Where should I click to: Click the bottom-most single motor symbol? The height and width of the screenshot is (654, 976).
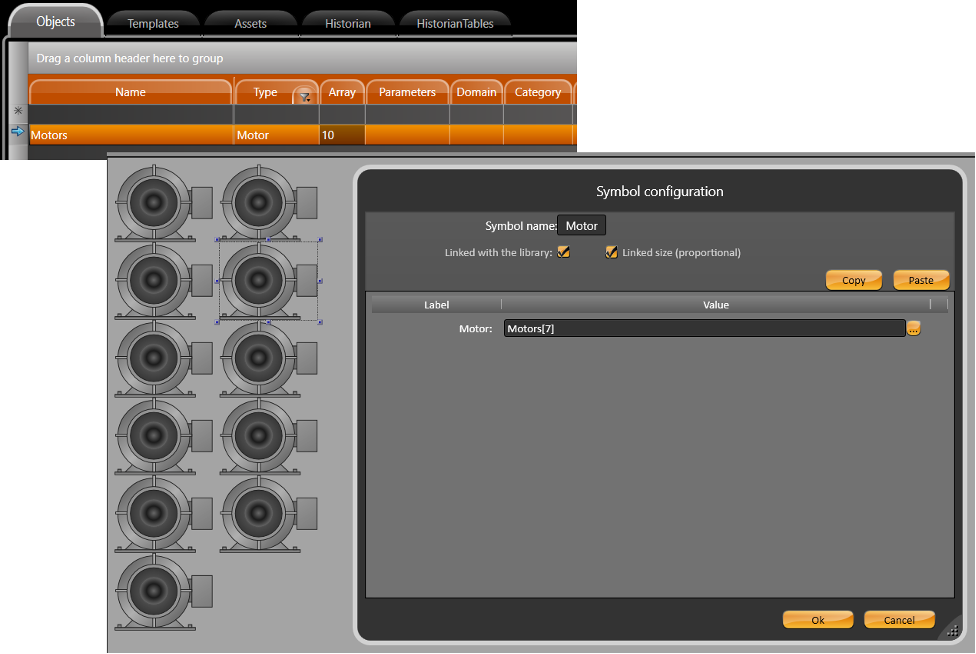pos(163,593)
